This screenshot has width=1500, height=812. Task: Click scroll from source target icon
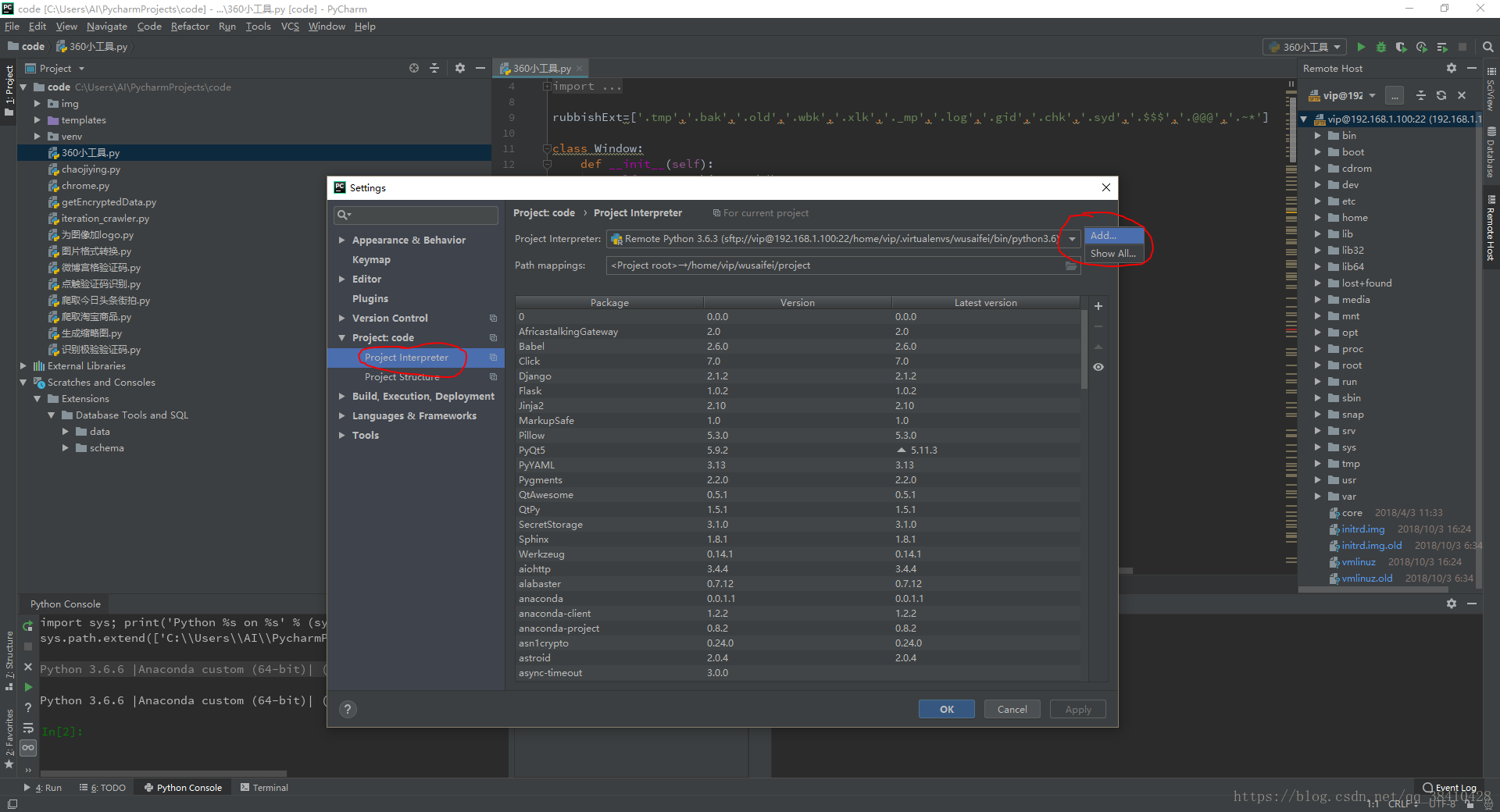(x=414, y=68)
